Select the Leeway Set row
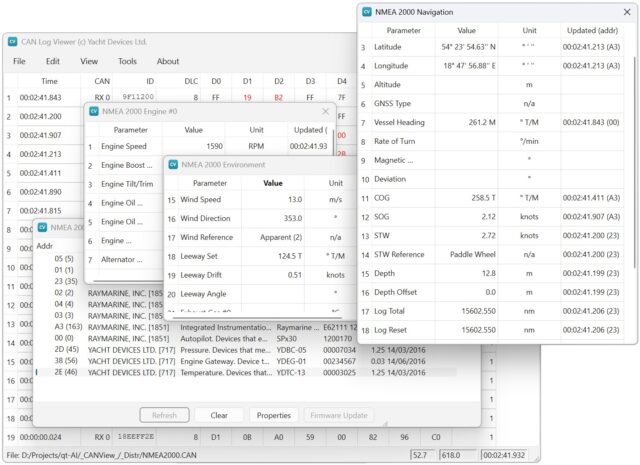The image size is (640, 465). [x=259, y=256]
